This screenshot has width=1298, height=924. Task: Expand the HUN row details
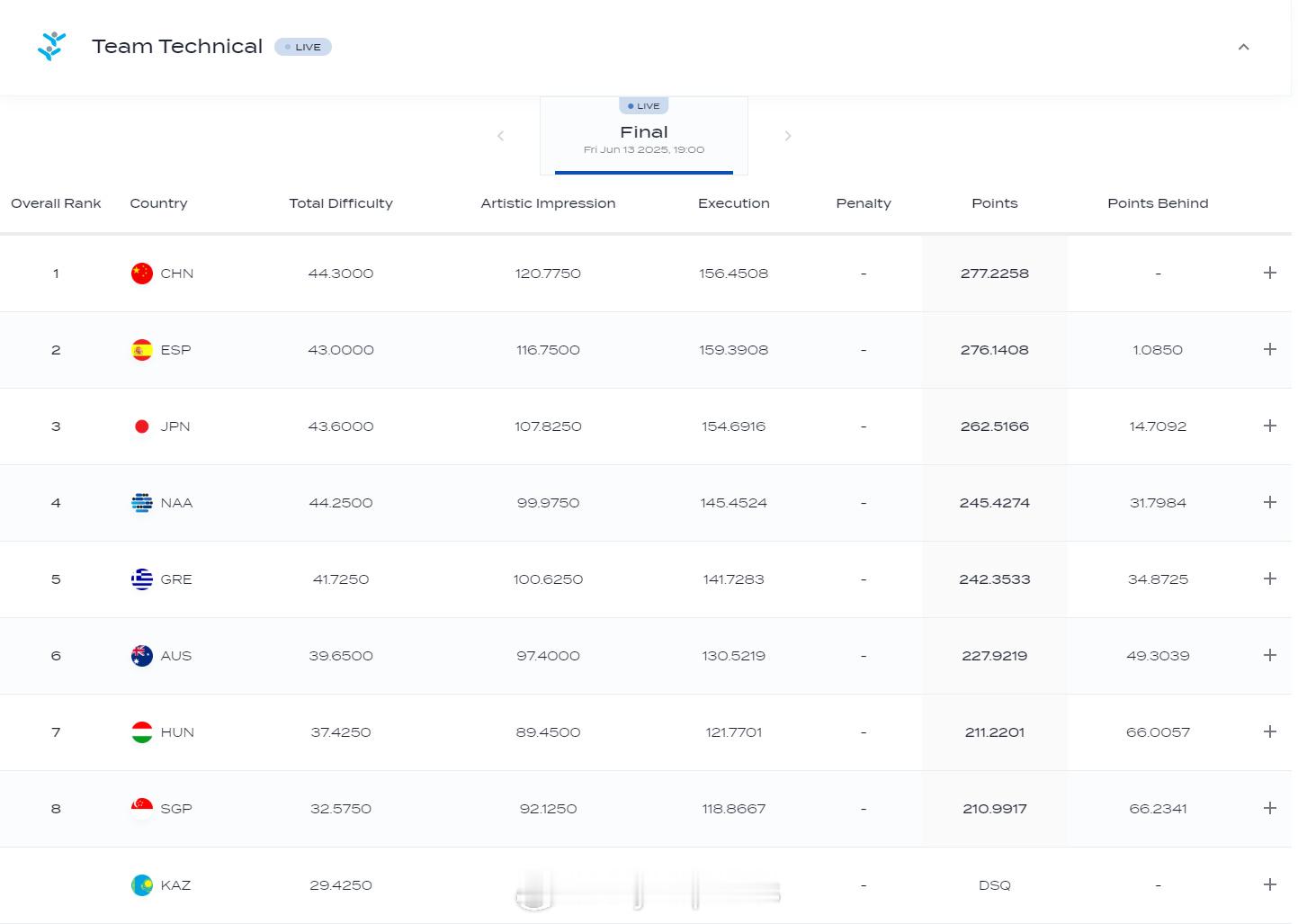1270,731
